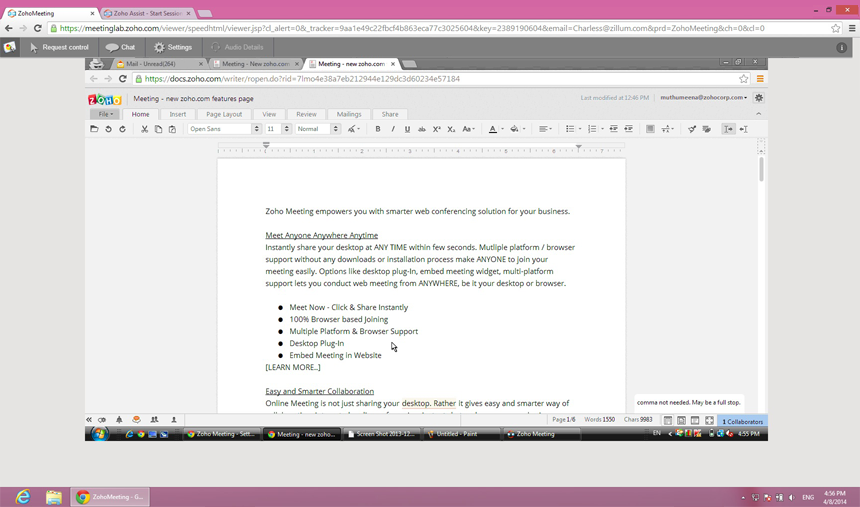Viewport: 860px width, 507px height.
Task: Click the Words 1550 counter
Action: point(599,420)
